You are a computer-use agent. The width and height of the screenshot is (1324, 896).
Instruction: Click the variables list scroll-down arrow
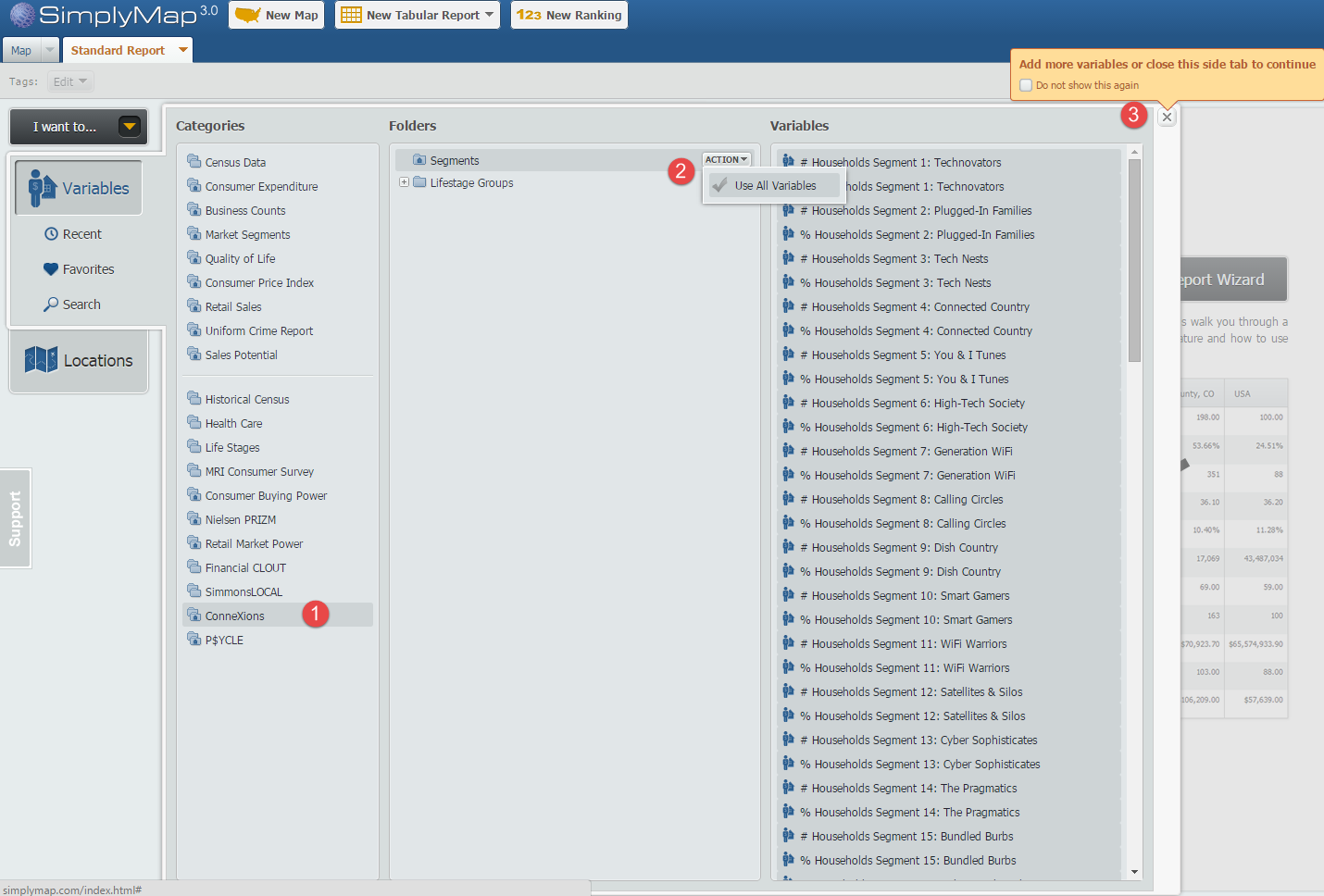[1134, 872]
